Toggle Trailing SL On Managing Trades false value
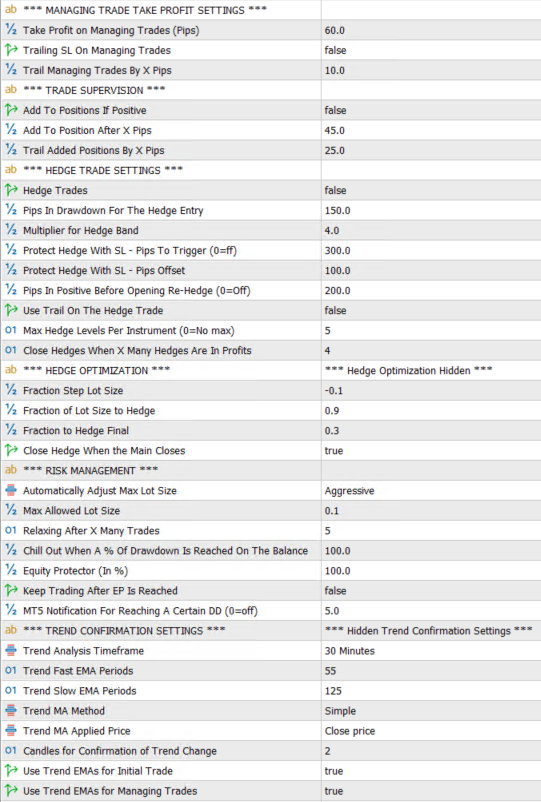 tap(335, 50)
